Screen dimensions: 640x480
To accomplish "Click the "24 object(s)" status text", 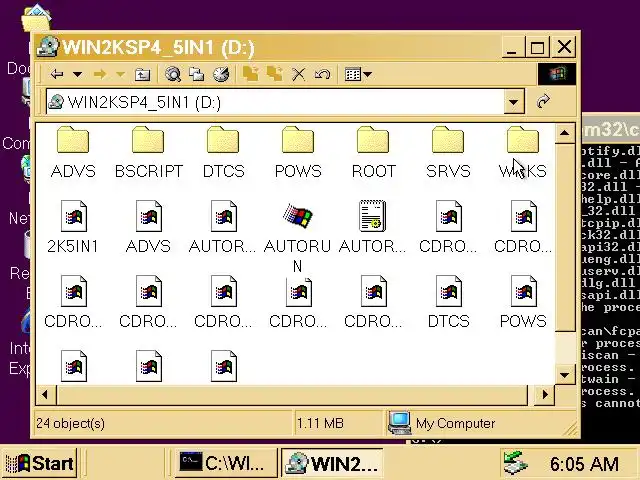I will point(70,423).
